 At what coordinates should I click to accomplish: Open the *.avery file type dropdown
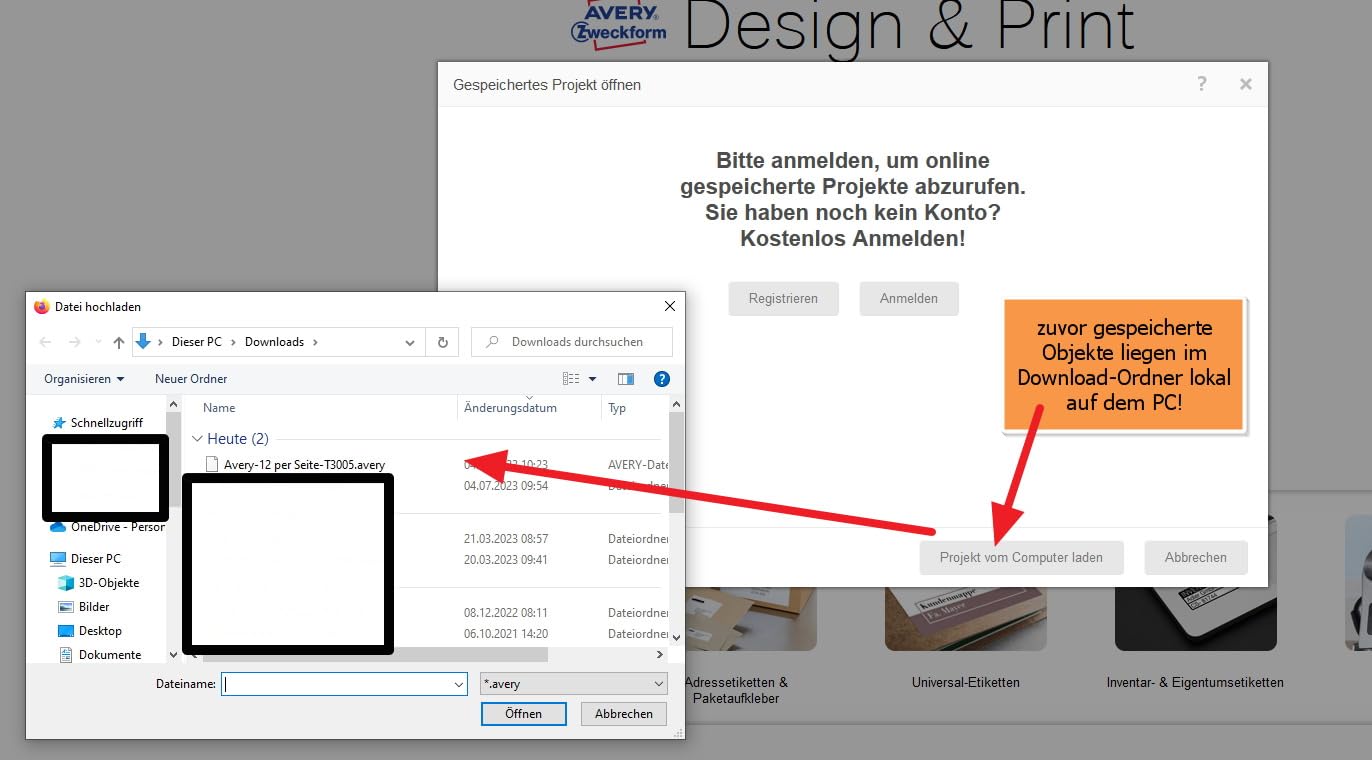[573, 684]
